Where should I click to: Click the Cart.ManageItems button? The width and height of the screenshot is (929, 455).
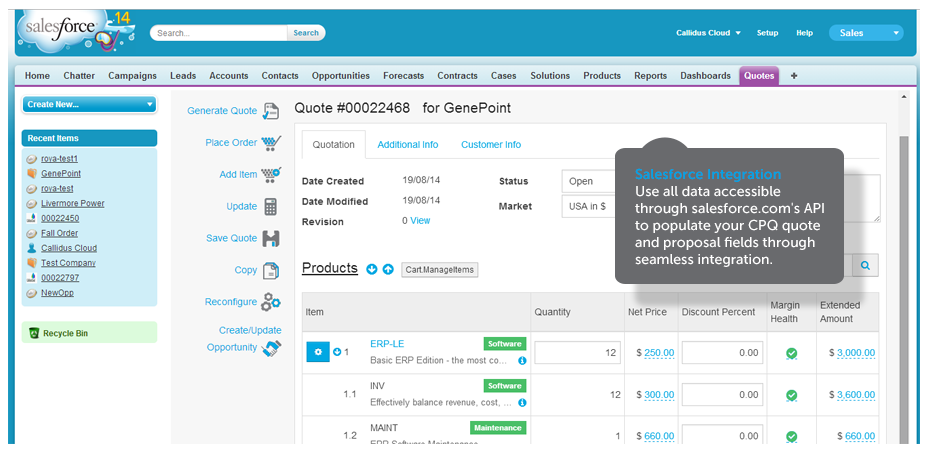pos(440,270)
